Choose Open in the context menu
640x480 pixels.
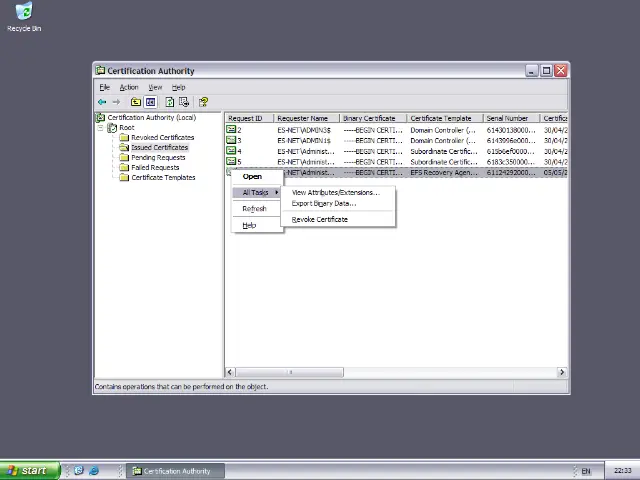pyautogui.click(x=258, y=177)
